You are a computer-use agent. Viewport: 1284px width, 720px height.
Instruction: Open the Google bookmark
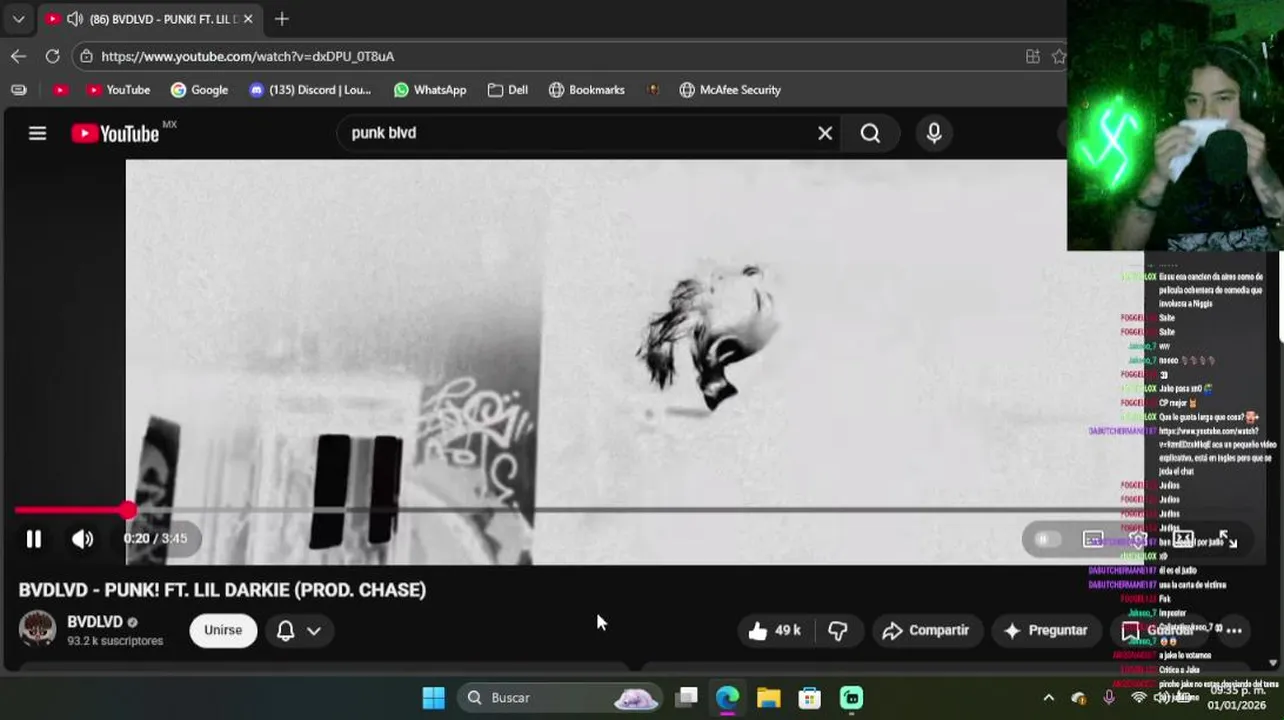200,90
